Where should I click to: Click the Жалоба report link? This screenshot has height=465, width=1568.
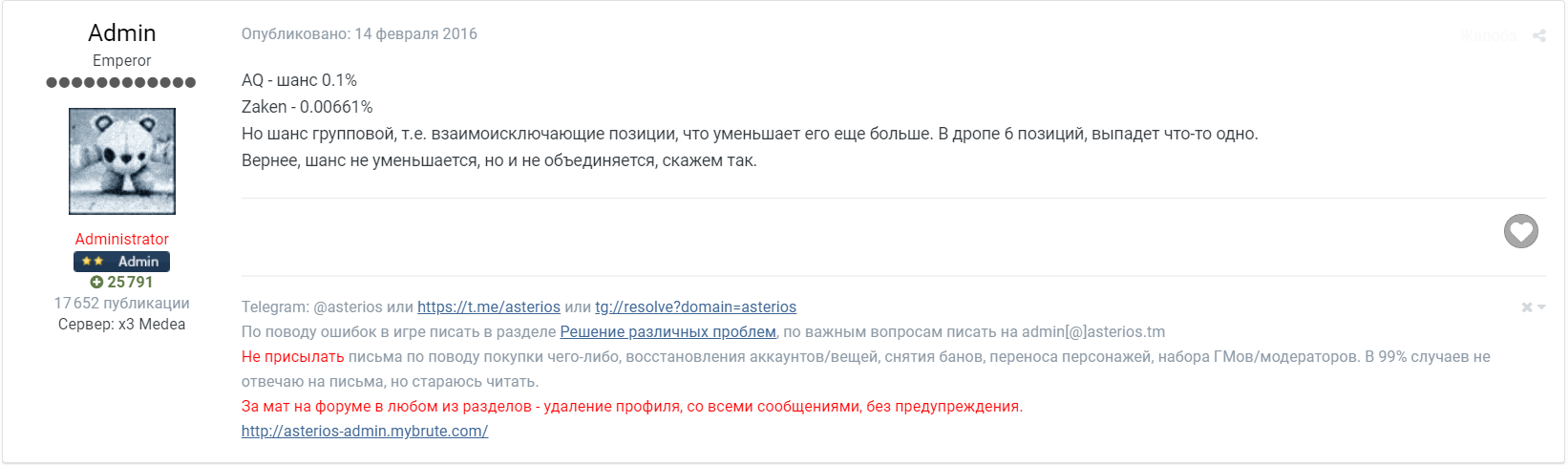1487,36
